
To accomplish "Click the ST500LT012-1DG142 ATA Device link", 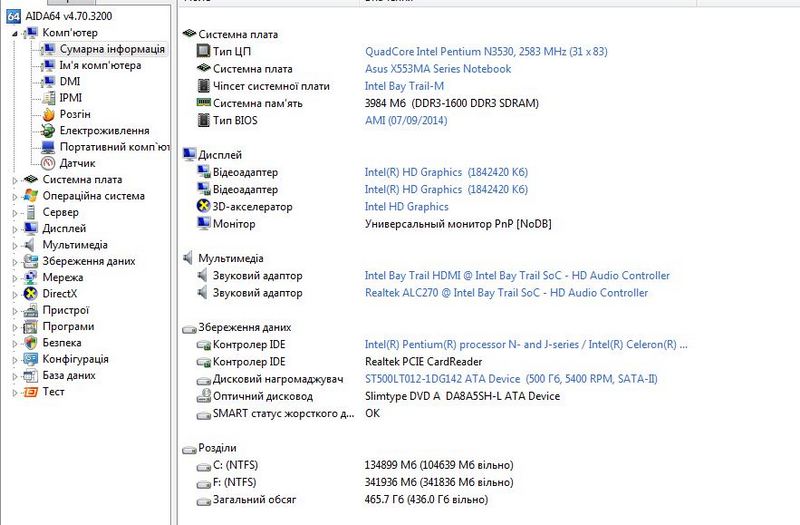I will [x=442, y=380].
